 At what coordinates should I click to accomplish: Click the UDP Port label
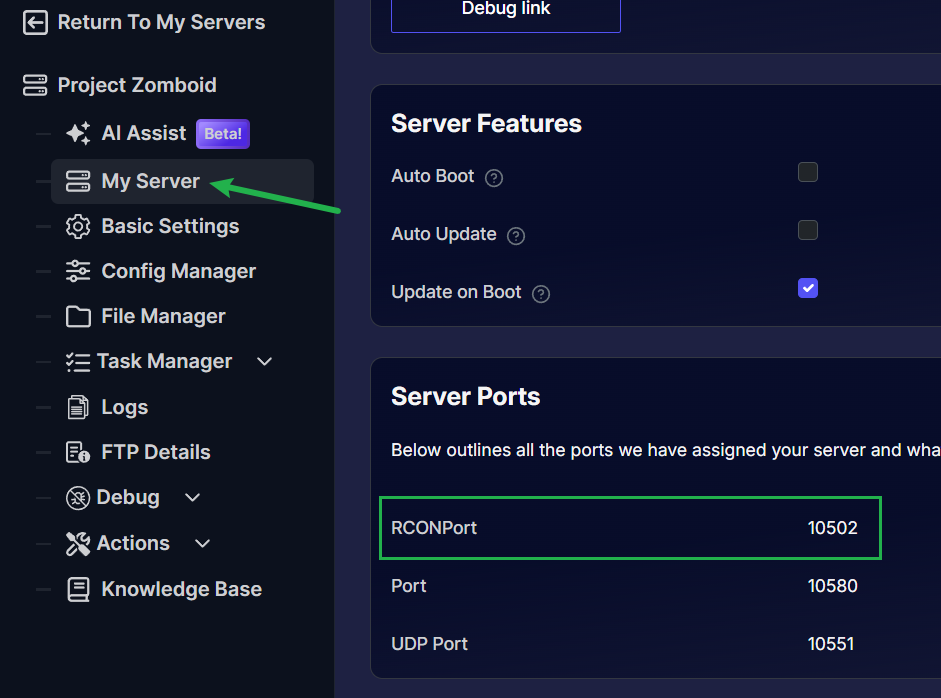click(430, 644)
